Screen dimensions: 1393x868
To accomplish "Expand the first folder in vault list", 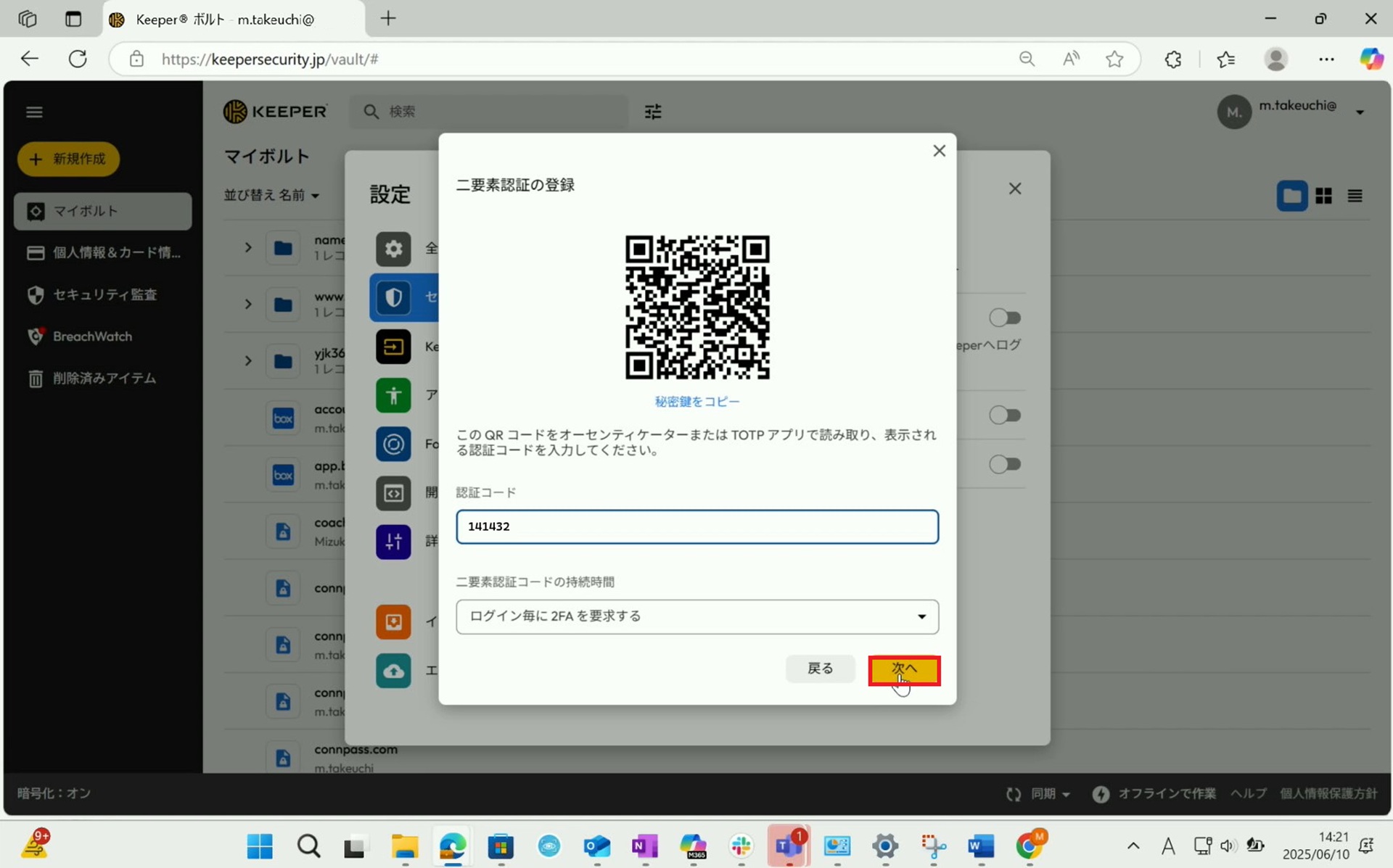I will (248, 248).
